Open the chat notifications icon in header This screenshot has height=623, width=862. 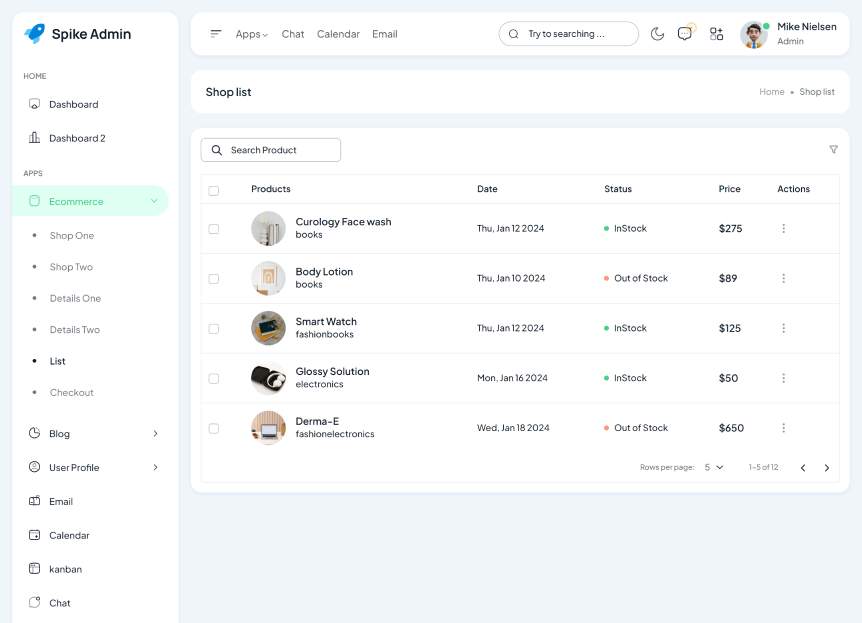pyautogui.click(x=685, y=34)
